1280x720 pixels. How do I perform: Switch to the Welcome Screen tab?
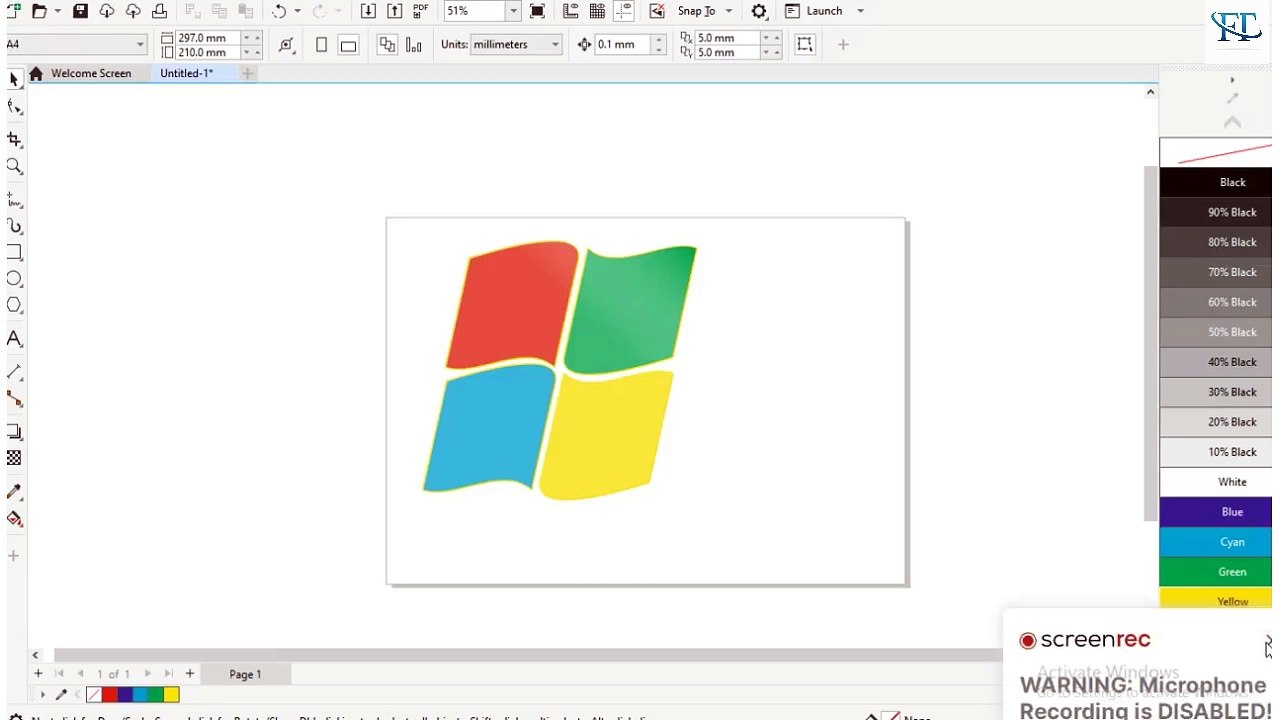click(91, 73)
